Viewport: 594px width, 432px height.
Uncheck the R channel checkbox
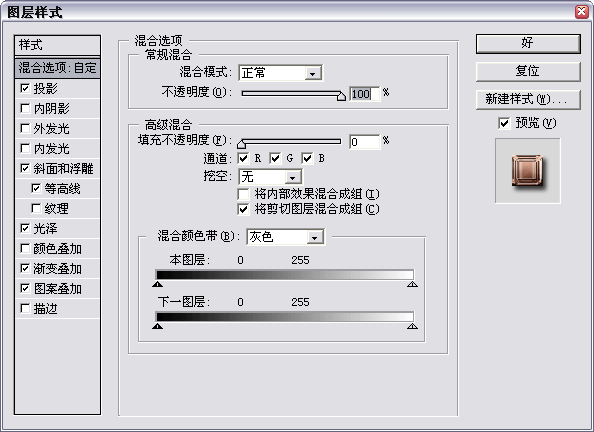point(243,158)
